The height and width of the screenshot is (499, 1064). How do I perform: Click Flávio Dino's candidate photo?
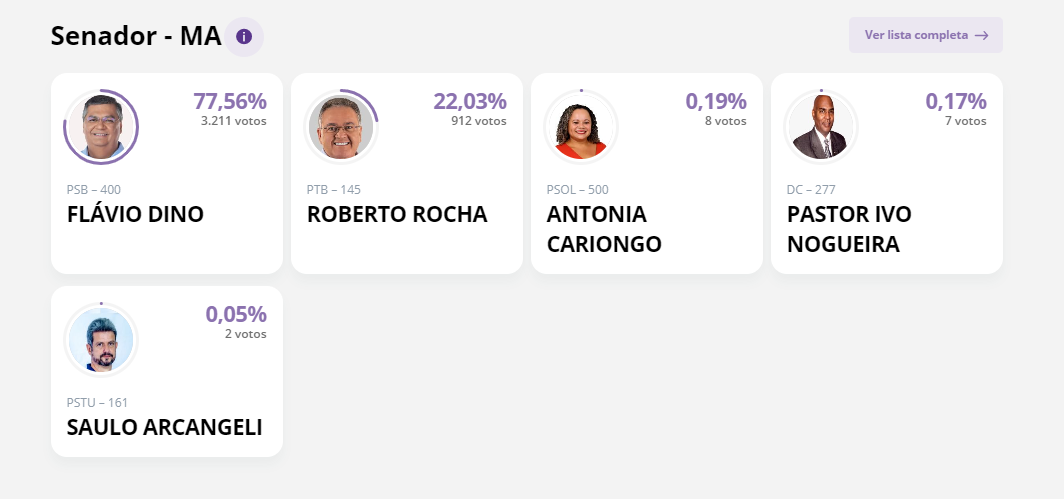(x=101, y=127)
